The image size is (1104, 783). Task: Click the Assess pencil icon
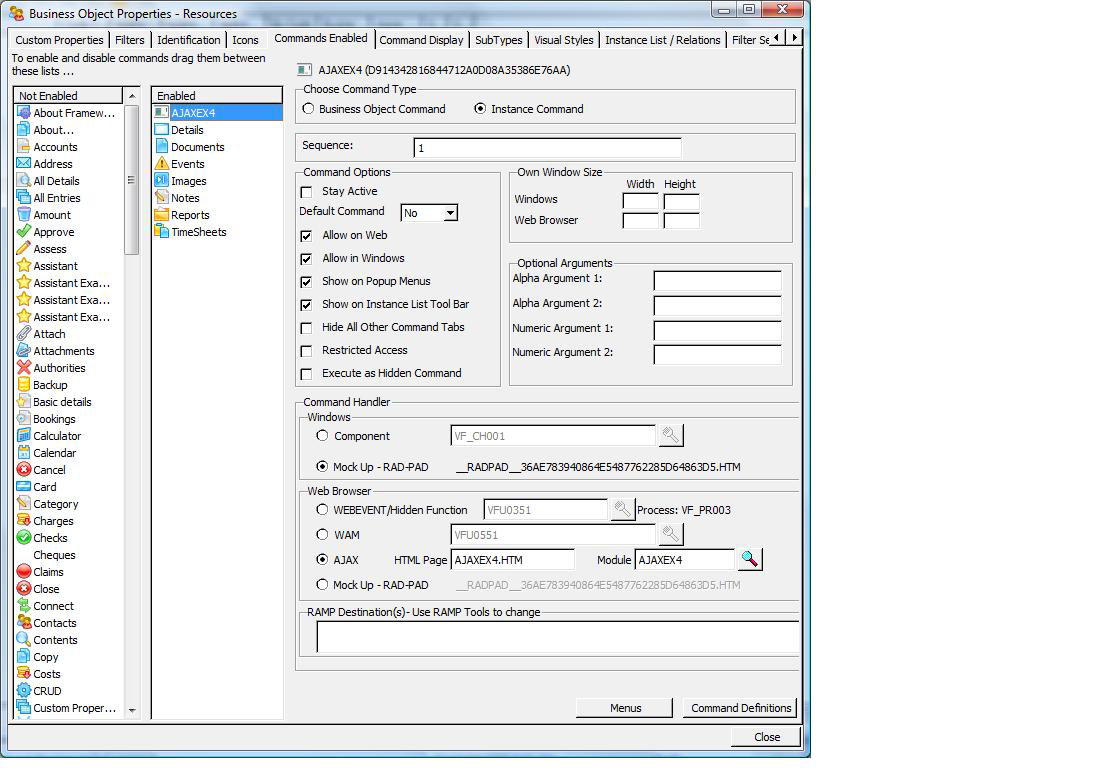pyautogui.click(x=24, y=249)
